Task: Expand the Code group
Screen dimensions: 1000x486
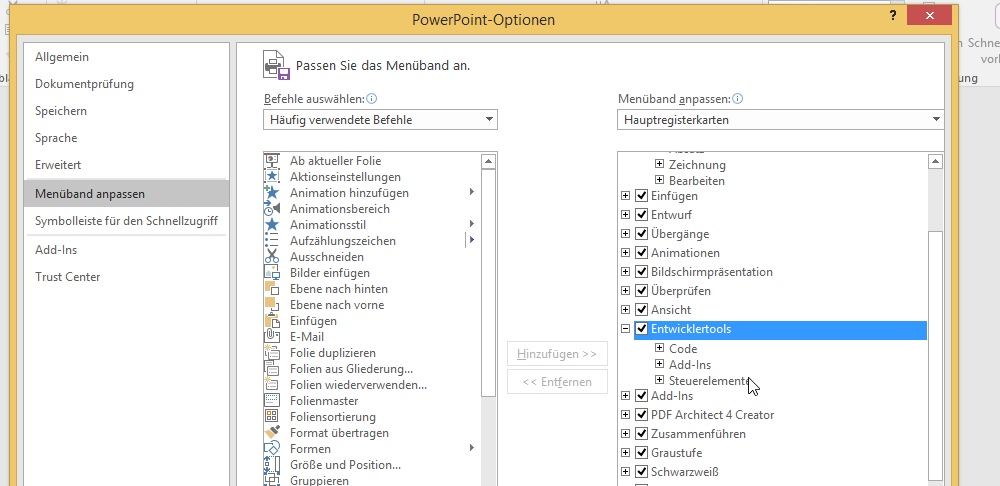Action: (660, 348)
